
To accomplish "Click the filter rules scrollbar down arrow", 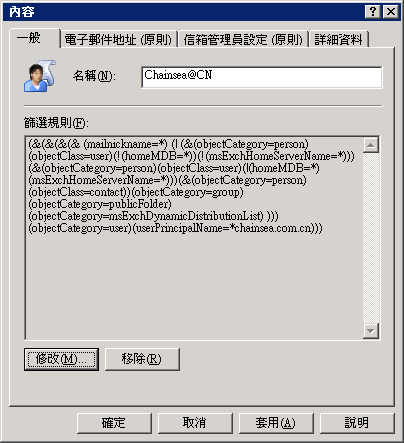I will [371, 331].
